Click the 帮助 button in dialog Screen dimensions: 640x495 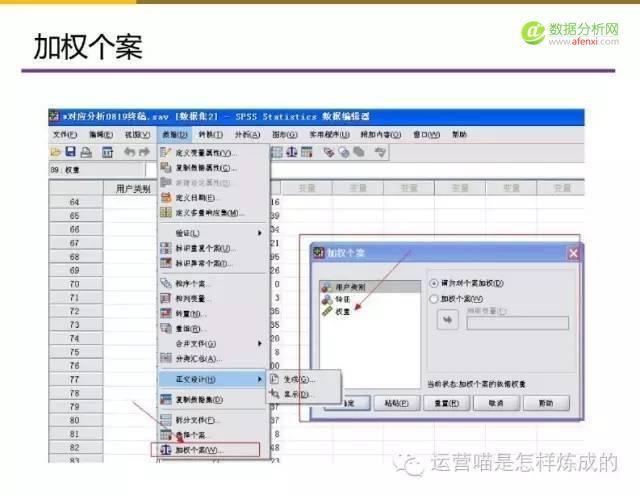(546, 403)
